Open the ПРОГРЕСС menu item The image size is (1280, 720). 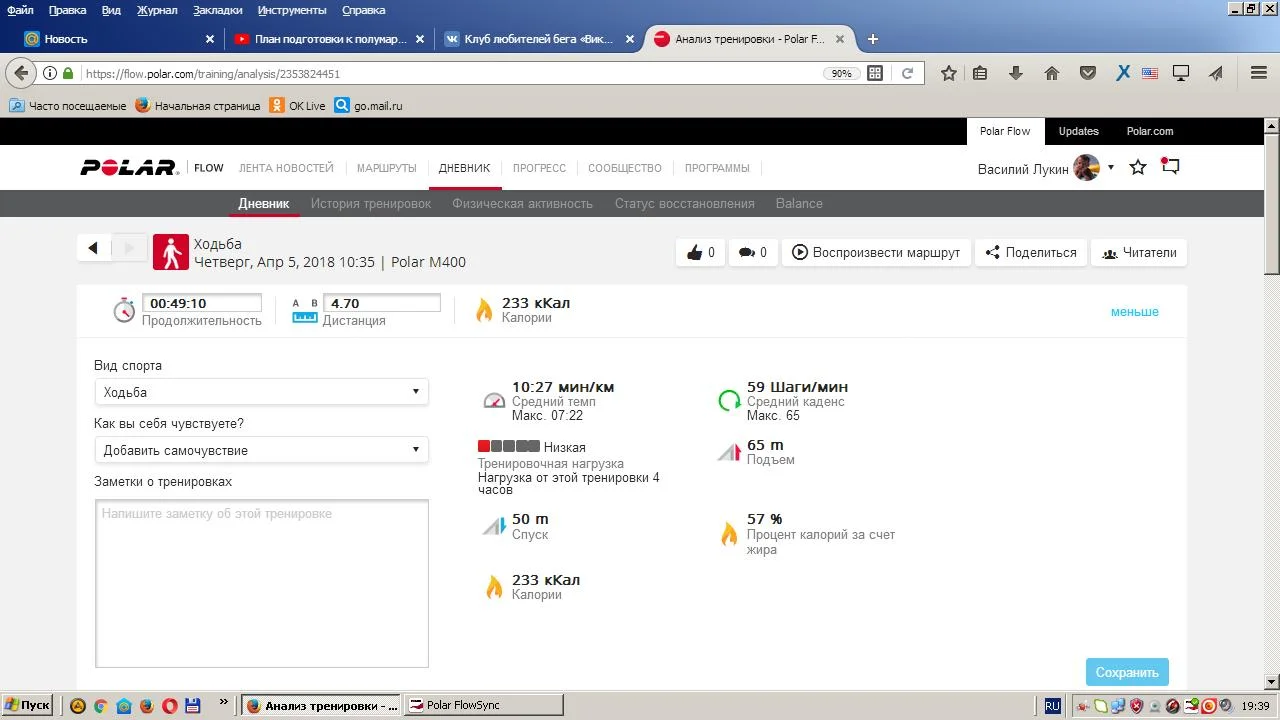539,168
